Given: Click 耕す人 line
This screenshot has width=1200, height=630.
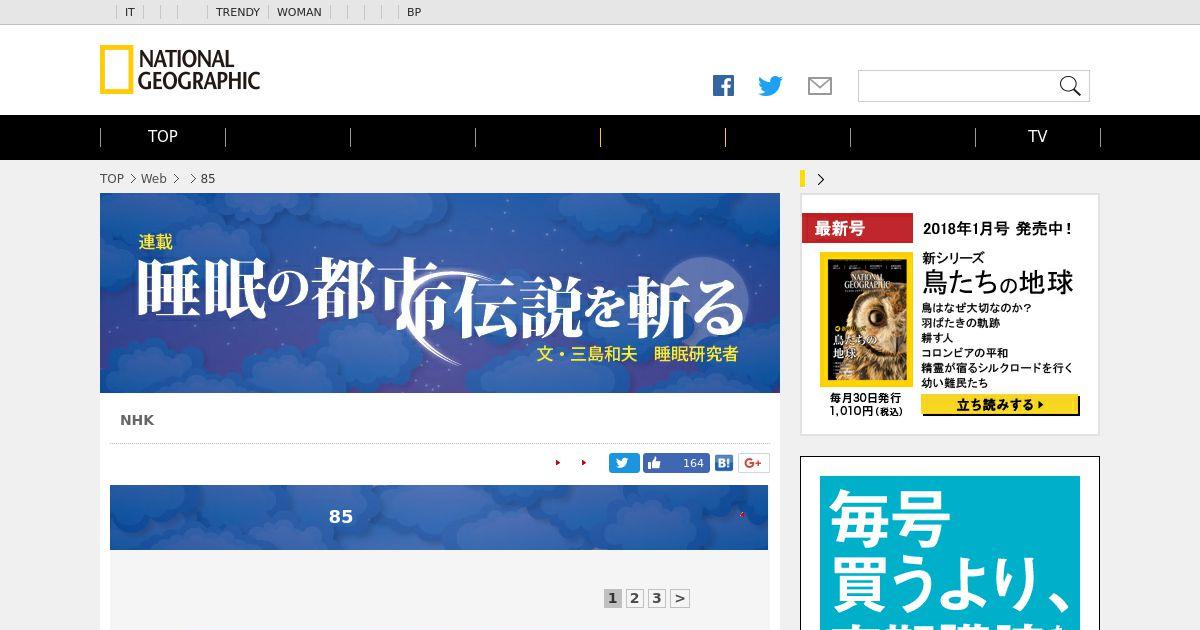Looking at the screenshot, I should point(937,338).
